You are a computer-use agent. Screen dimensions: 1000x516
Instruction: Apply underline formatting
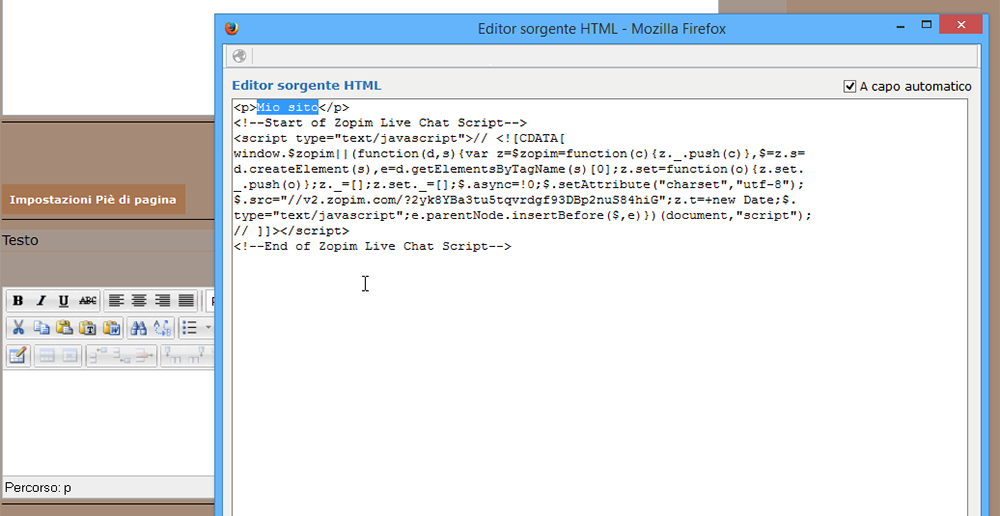pos(64,300)
